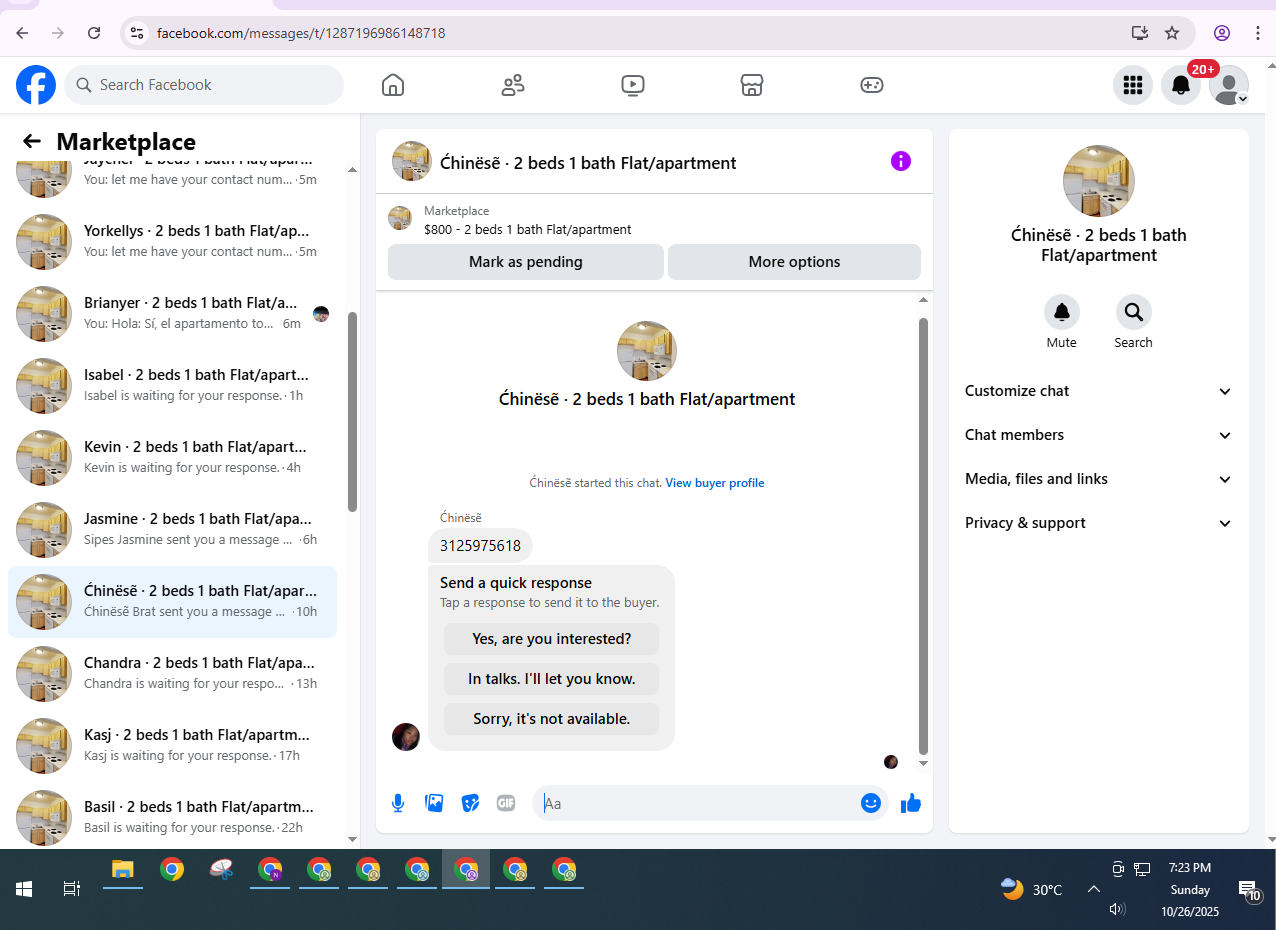1276x930 pixels.
Task: Send quick response Yes, are you interested?
Action: tap(552, 639)
